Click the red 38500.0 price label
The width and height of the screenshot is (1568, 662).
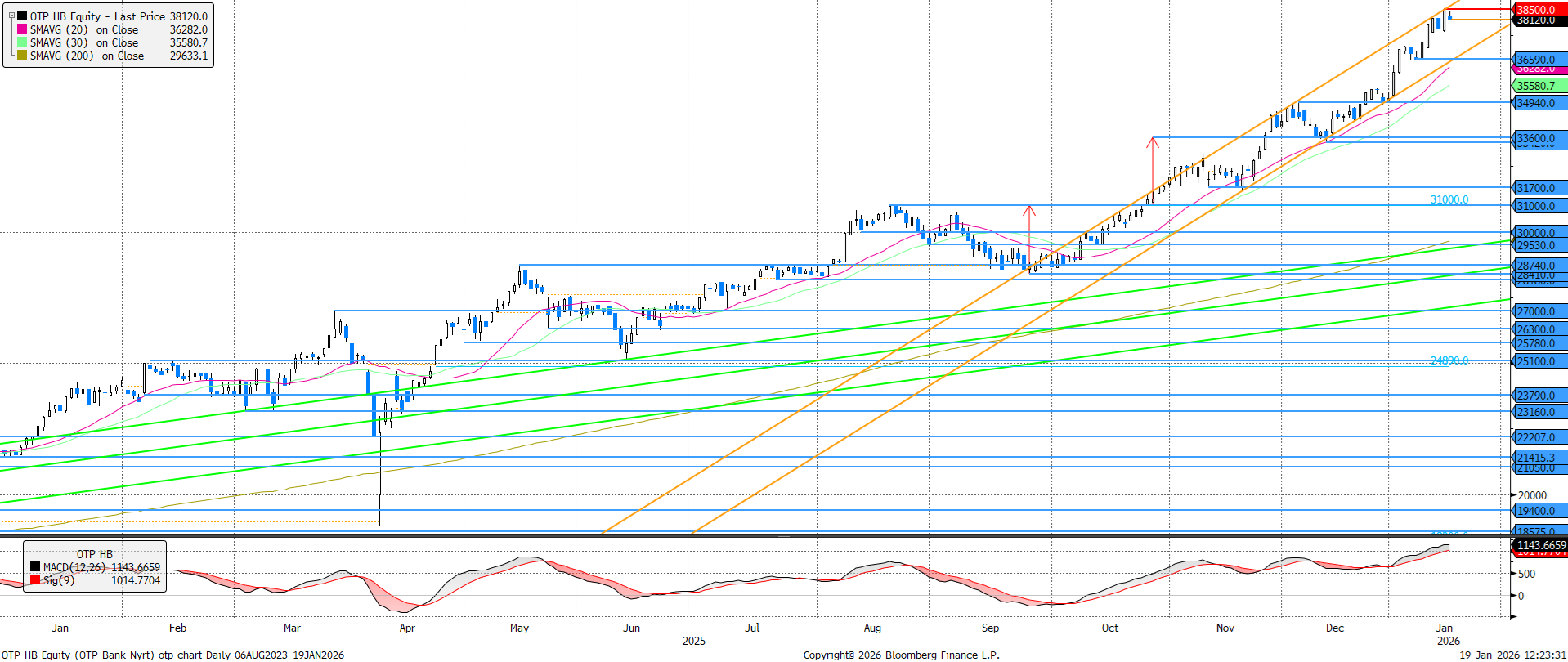coord(1539,9)
